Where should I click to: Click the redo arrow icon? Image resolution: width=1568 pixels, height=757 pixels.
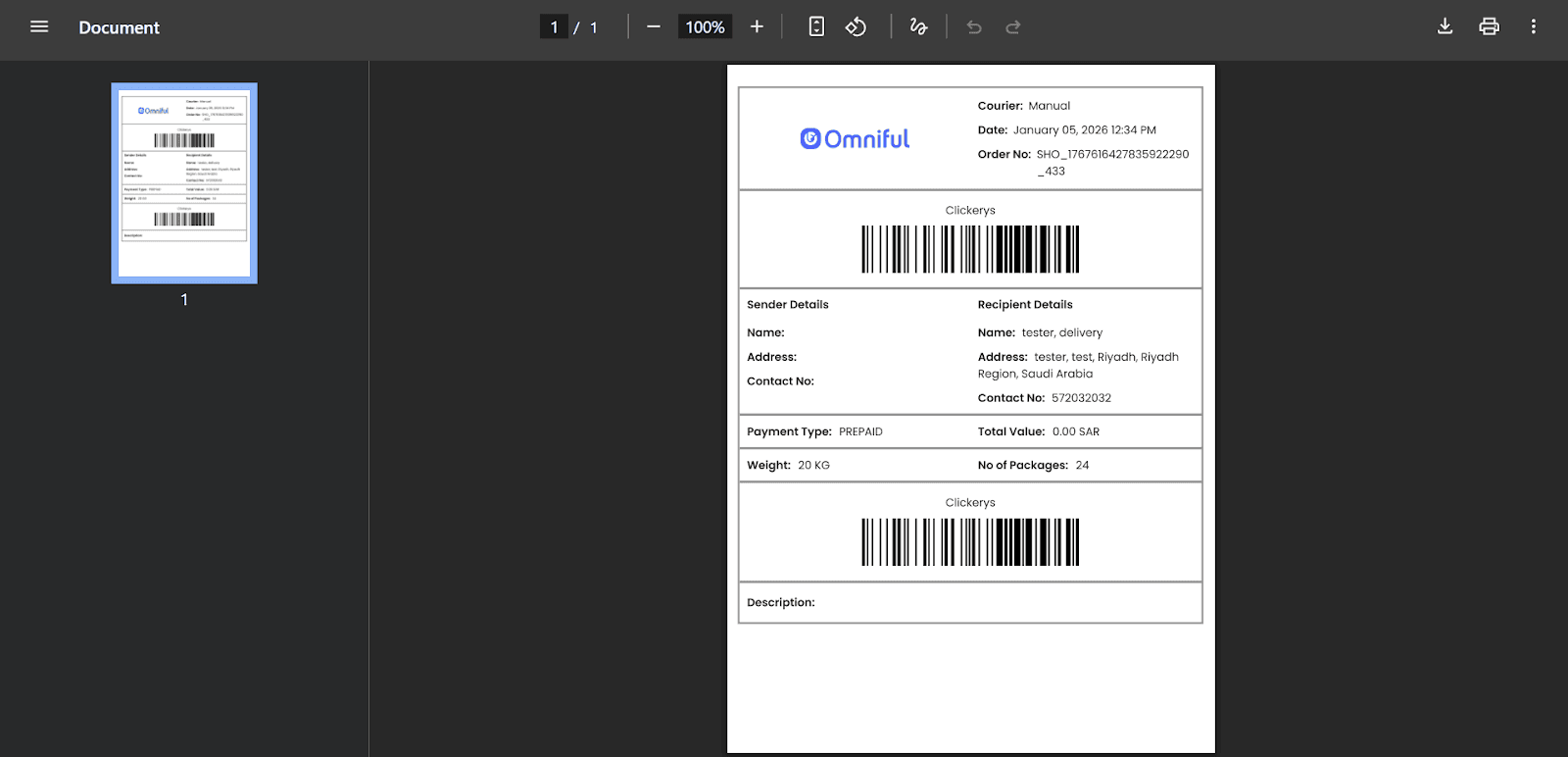pos(1013,27)
